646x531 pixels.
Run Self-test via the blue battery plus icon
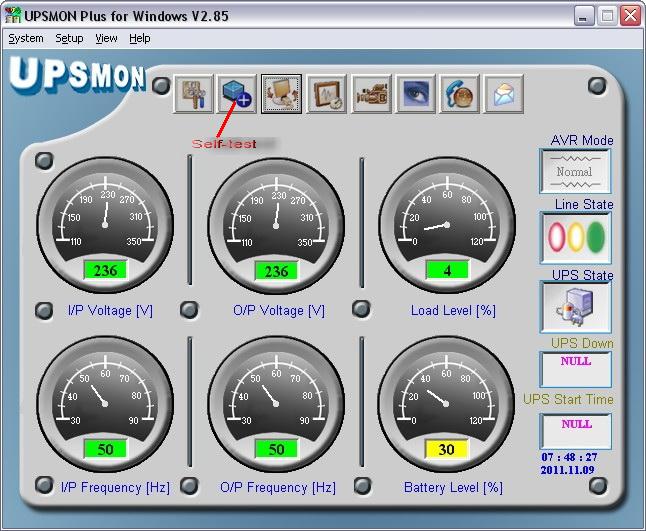(237, 94)
